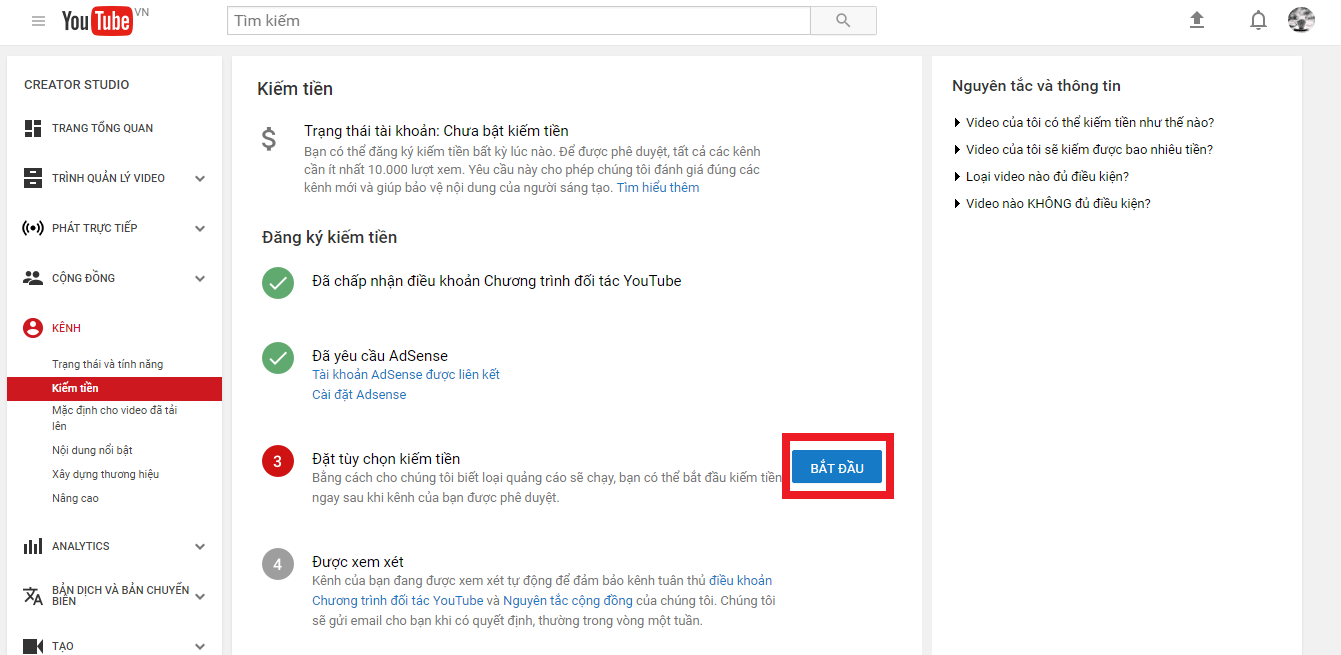Expand Trình quản lý video chevron
Viewport: 1341px width, 655px height.
(200, 179)
